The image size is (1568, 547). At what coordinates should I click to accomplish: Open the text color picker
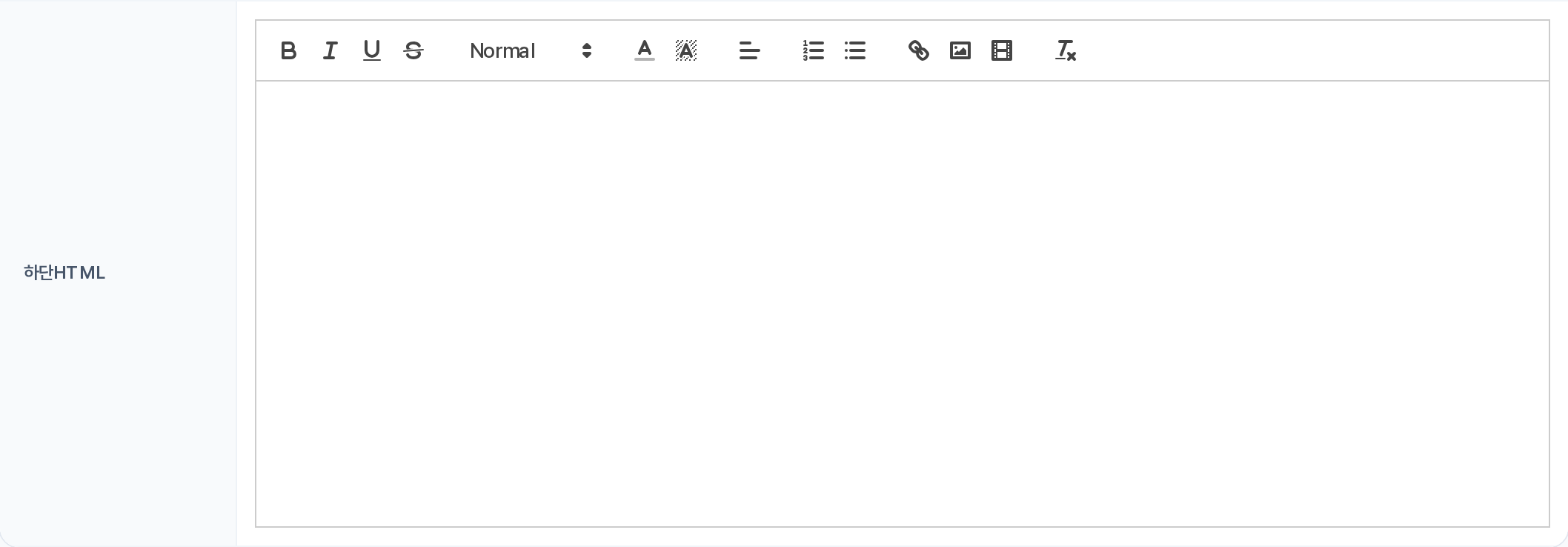coord(645,50)
